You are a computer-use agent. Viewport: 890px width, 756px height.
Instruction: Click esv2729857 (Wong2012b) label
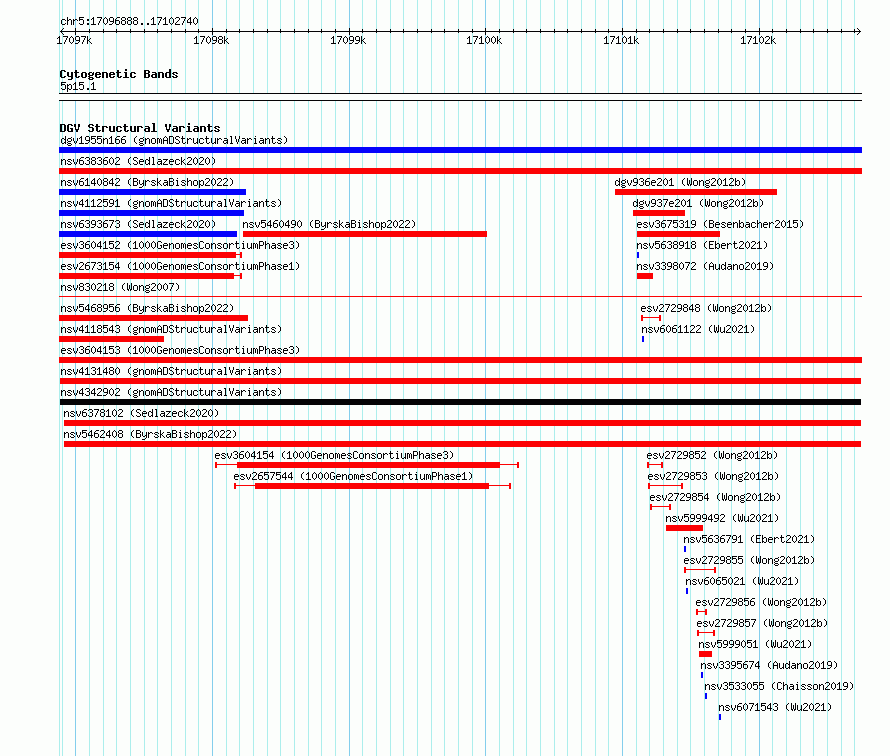[762, 623]
